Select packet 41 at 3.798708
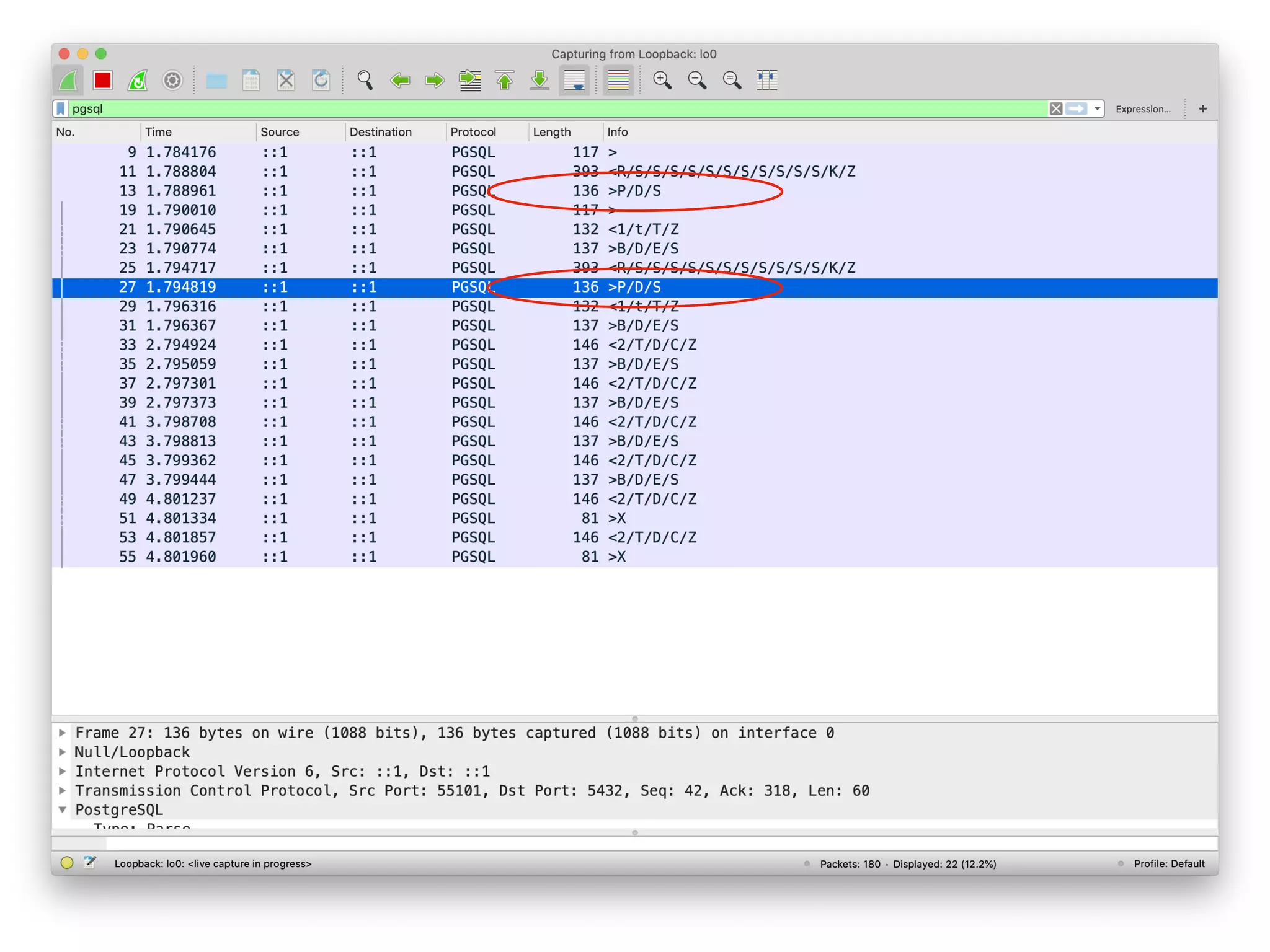 pos(635,422)
